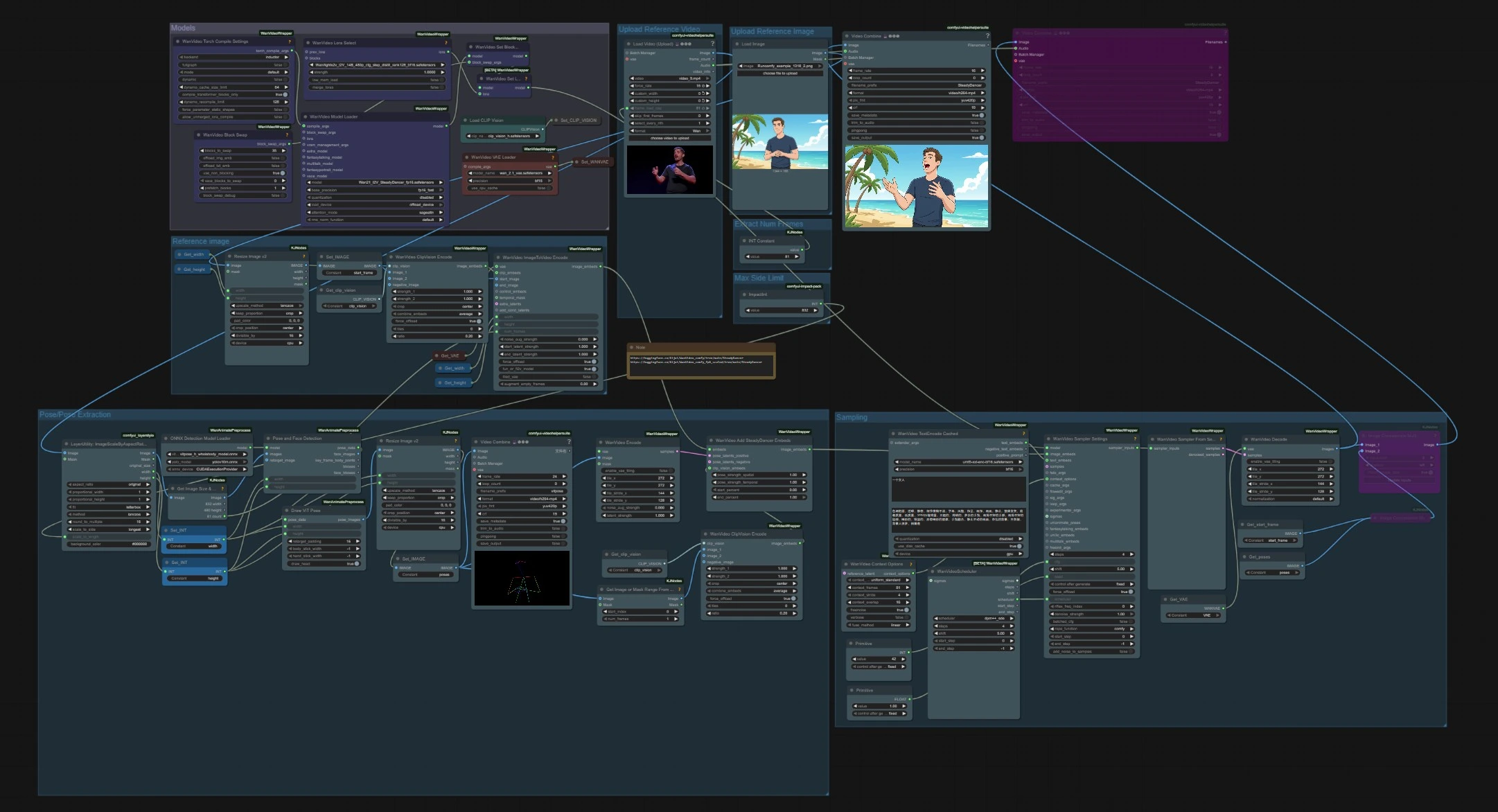
Task: Click choose file to upload button
Action: [x=780, y=73]
